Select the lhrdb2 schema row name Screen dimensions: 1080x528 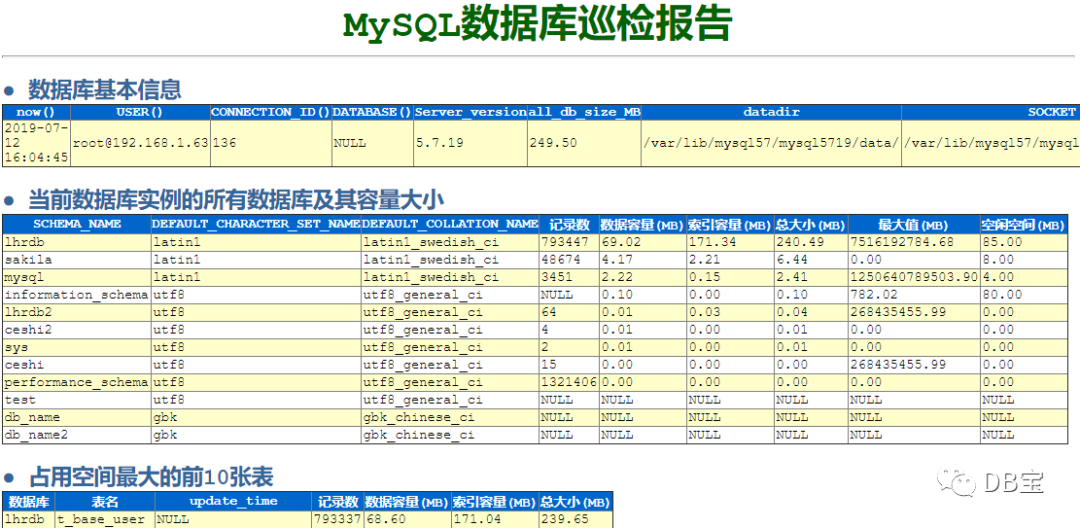click(x=77, y=312)
